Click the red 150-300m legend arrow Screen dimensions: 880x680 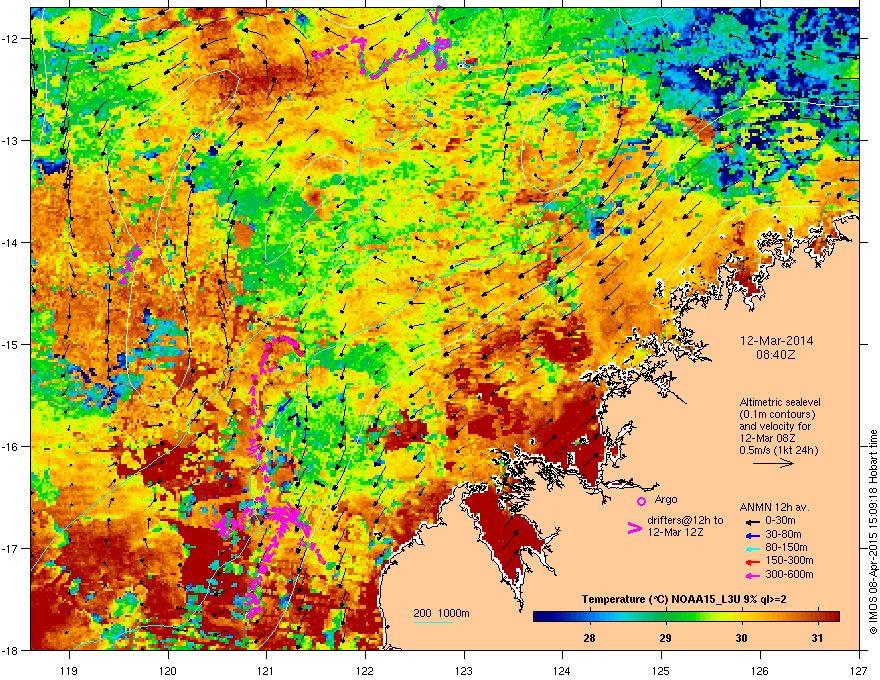click(751, 561)
